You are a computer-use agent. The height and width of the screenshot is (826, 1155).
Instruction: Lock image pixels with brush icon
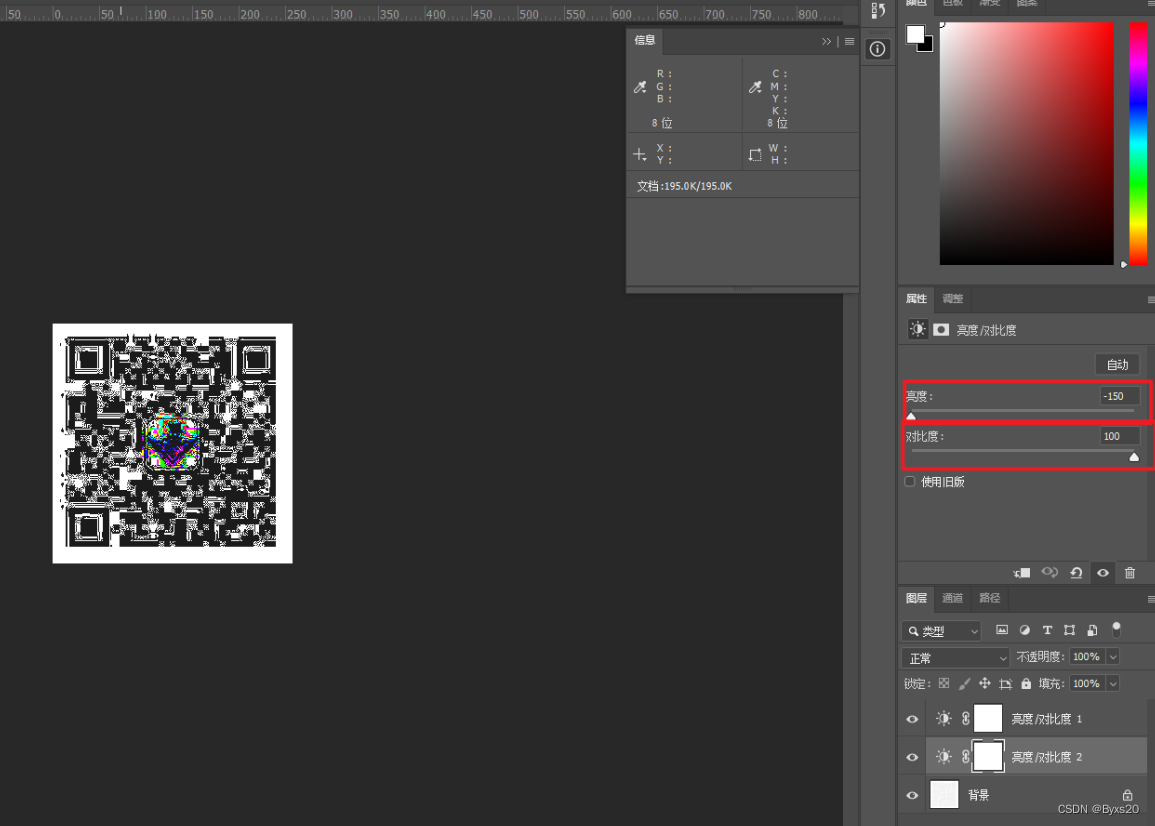[964, 683]
